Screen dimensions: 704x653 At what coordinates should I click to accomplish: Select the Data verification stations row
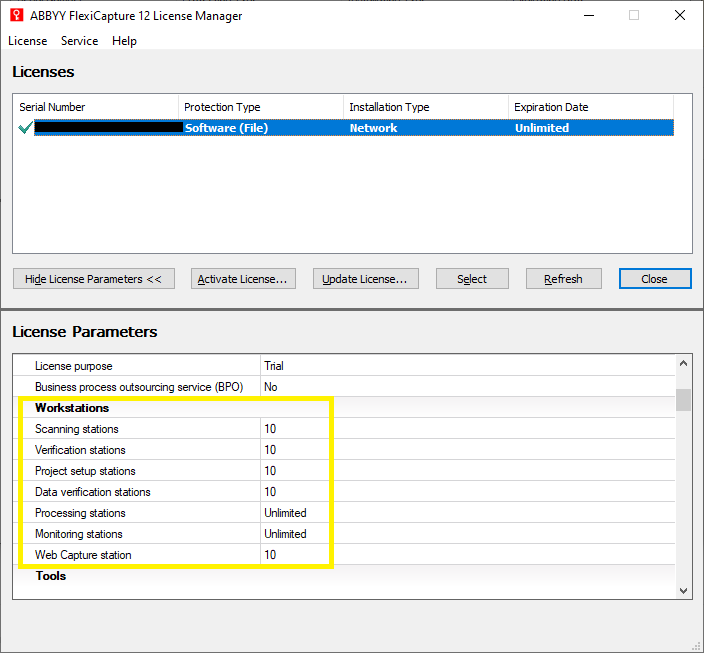click(x=344, y=492)
